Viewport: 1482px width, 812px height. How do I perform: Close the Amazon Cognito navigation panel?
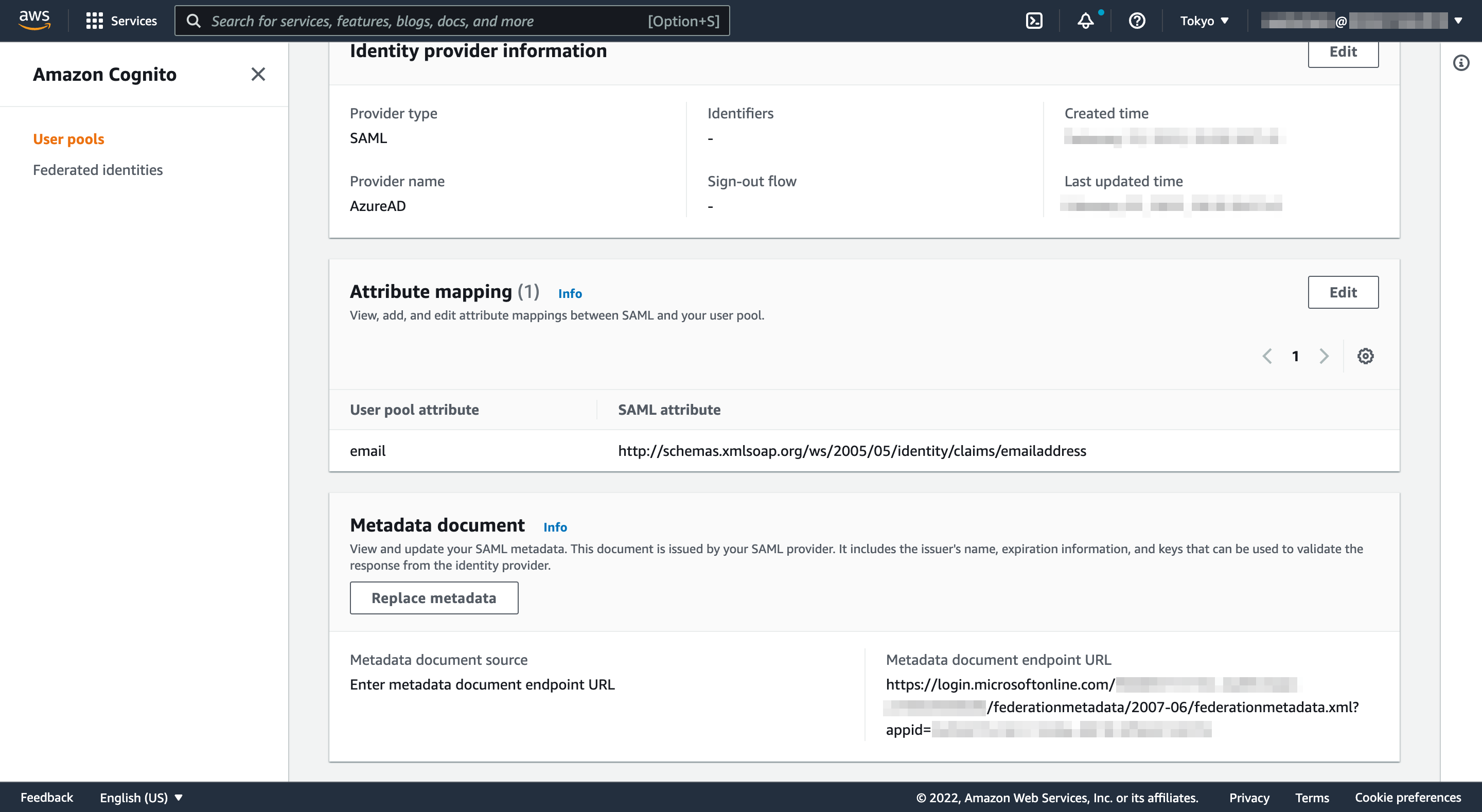[258, 74]
